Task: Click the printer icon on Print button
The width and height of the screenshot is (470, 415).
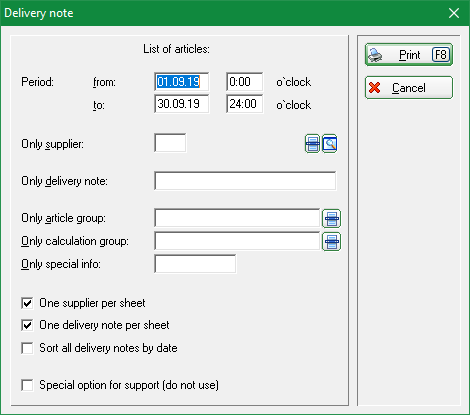Action: [375, 55]
